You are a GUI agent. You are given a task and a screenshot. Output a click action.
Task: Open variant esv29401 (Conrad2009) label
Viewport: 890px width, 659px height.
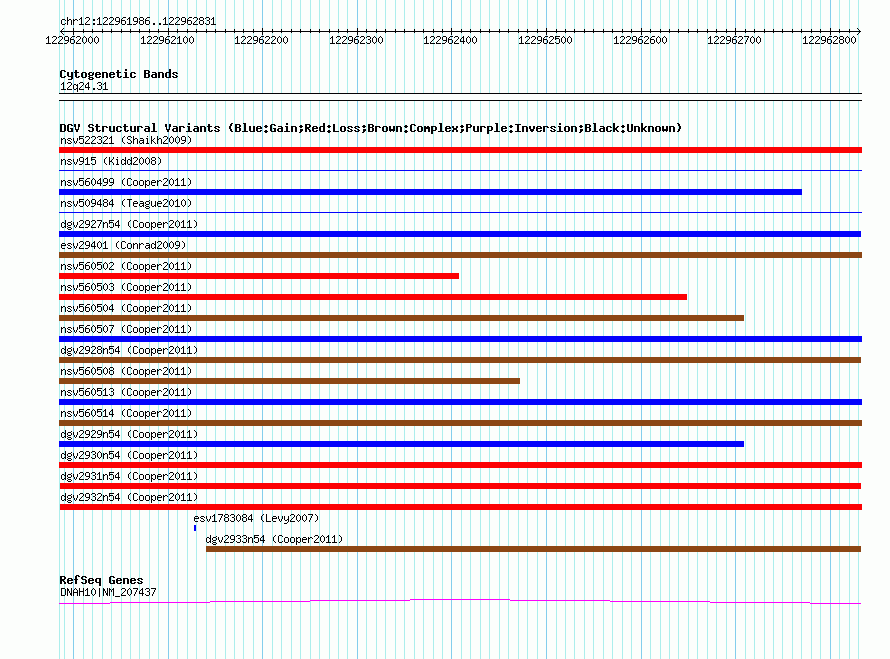(x=123, y=245)
